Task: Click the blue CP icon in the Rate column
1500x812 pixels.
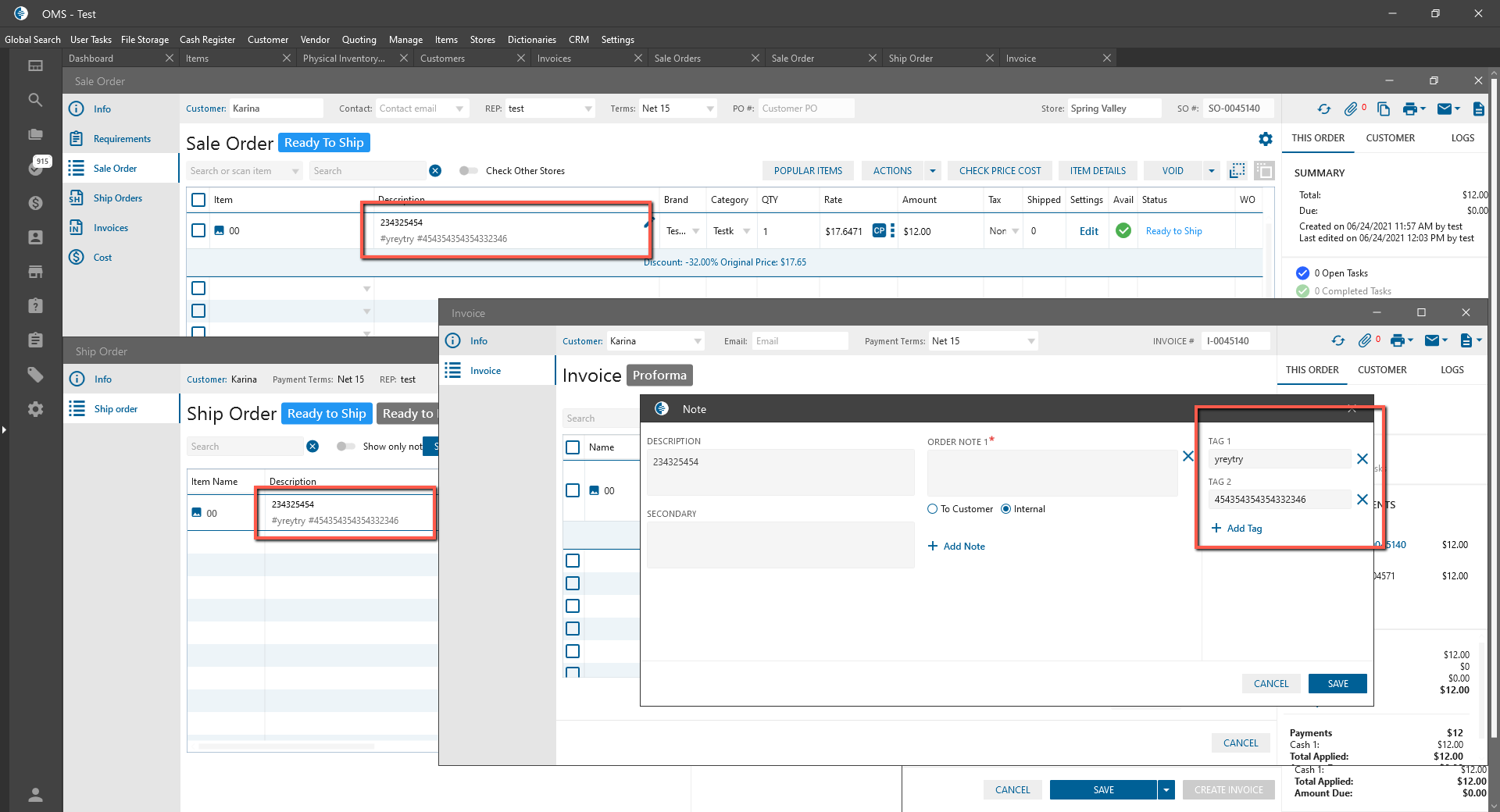Action: coord(879,231)
